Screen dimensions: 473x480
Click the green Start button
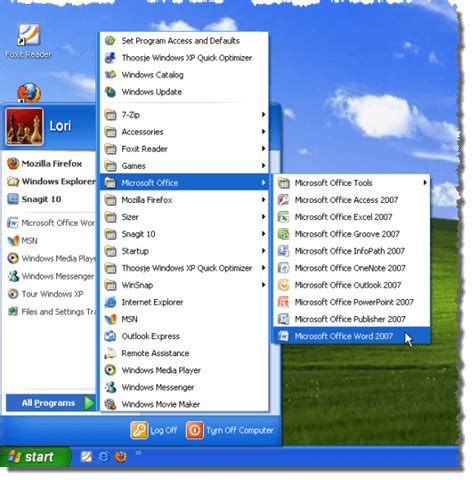(35, 457)
